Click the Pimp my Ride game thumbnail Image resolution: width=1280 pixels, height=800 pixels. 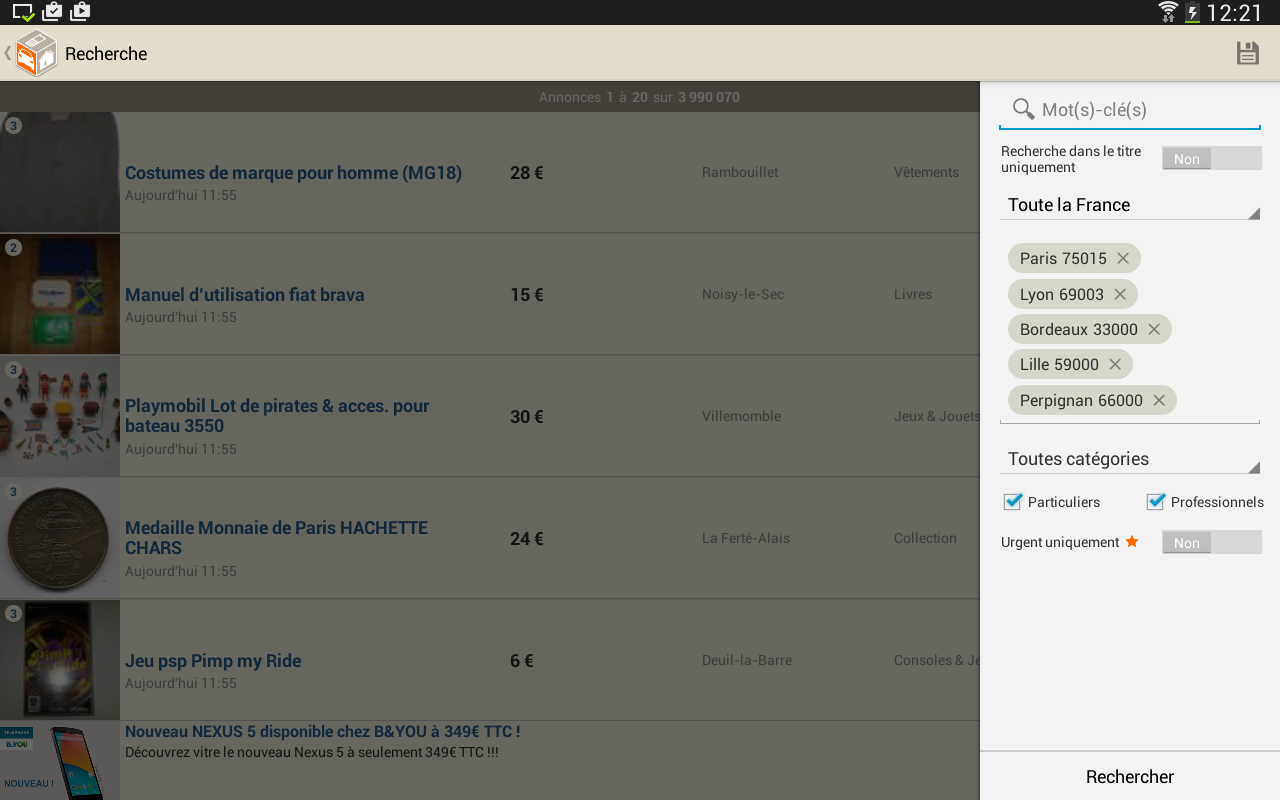(x=60, y=660)
